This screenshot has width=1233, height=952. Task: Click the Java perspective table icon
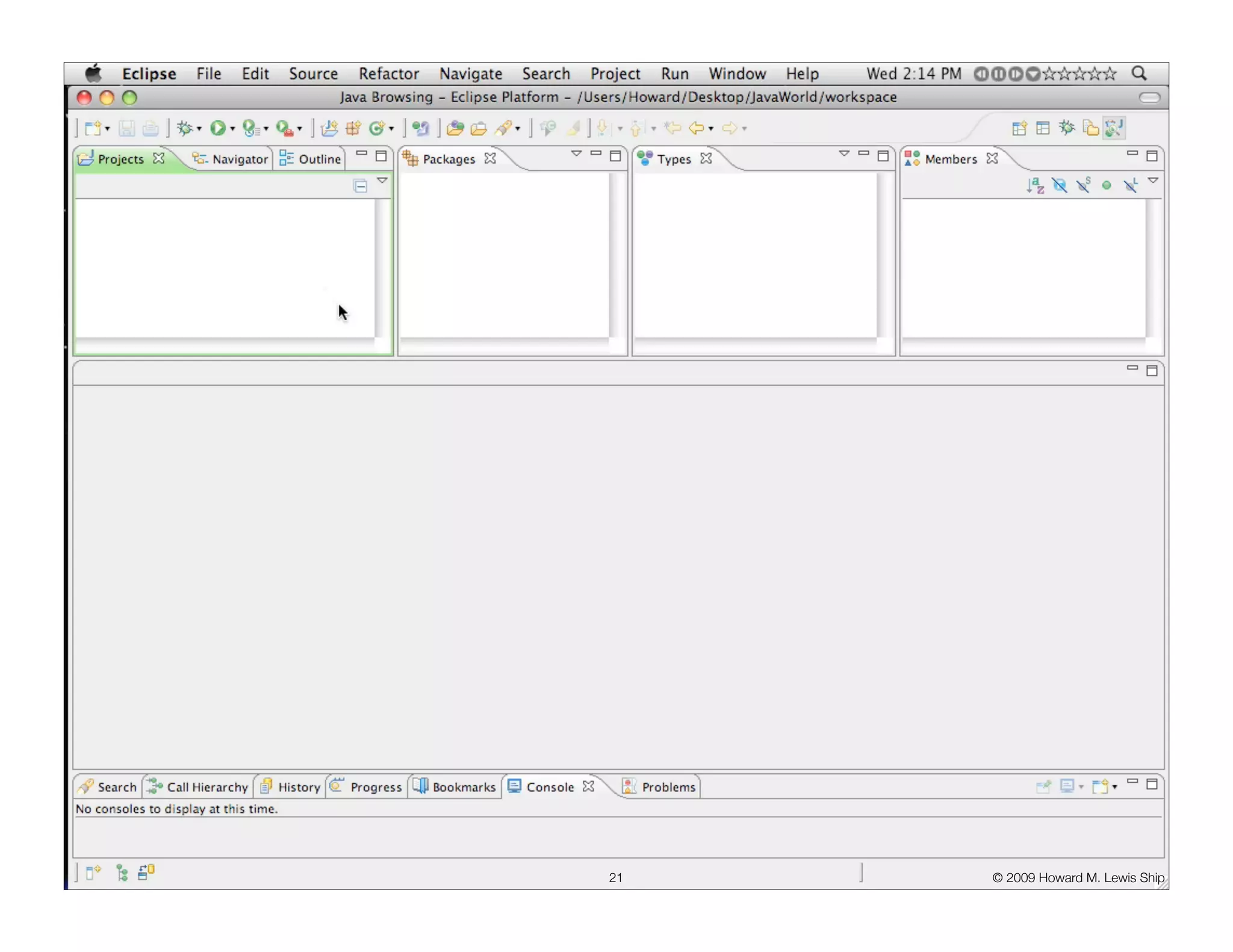click(1043, 128)
